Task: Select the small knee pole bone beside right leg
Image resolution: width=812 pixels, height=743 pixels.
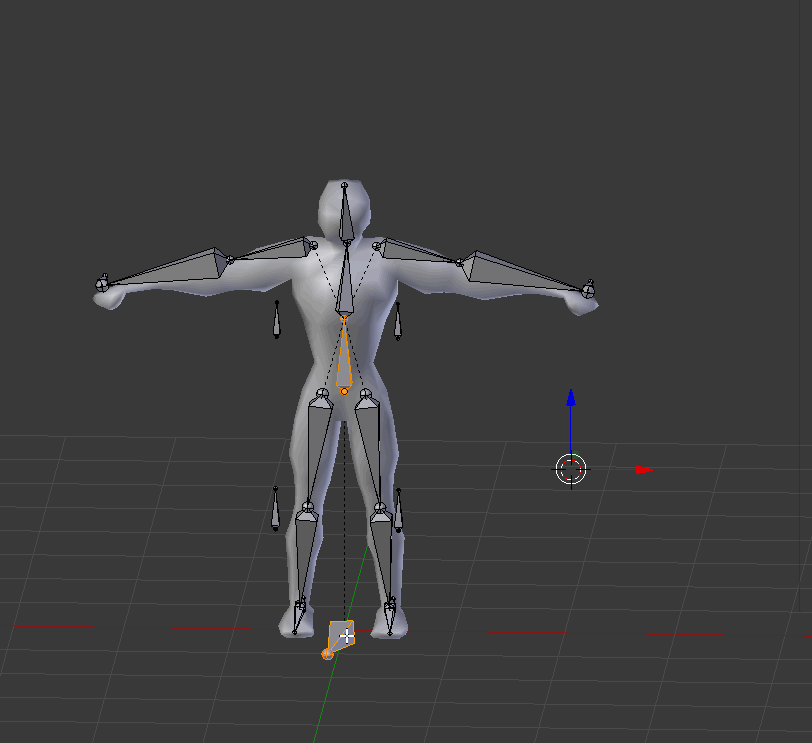Action: [x=398, y=510]
